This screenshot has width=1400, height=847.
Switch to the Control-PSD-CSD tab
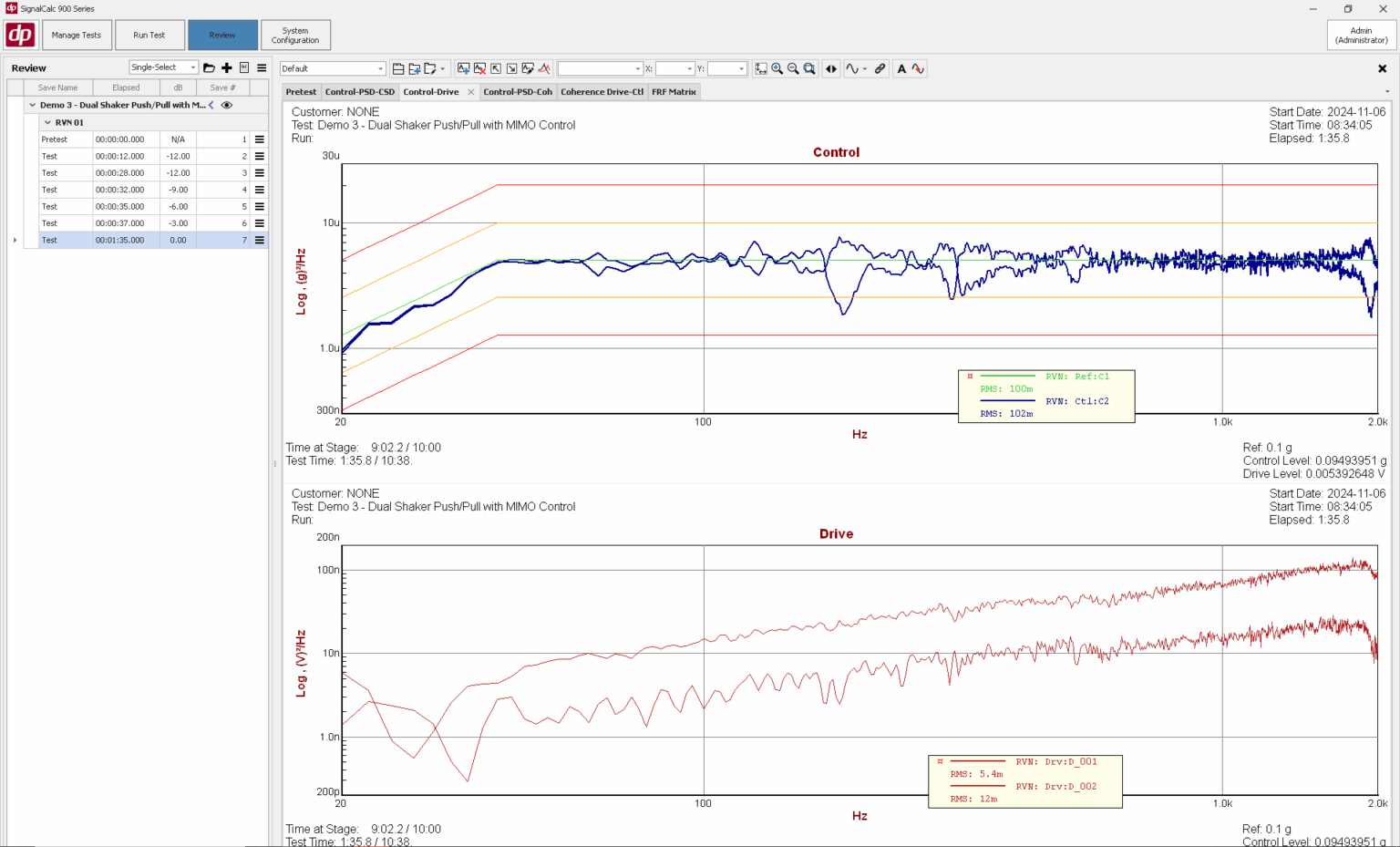(x=360, y=92)
